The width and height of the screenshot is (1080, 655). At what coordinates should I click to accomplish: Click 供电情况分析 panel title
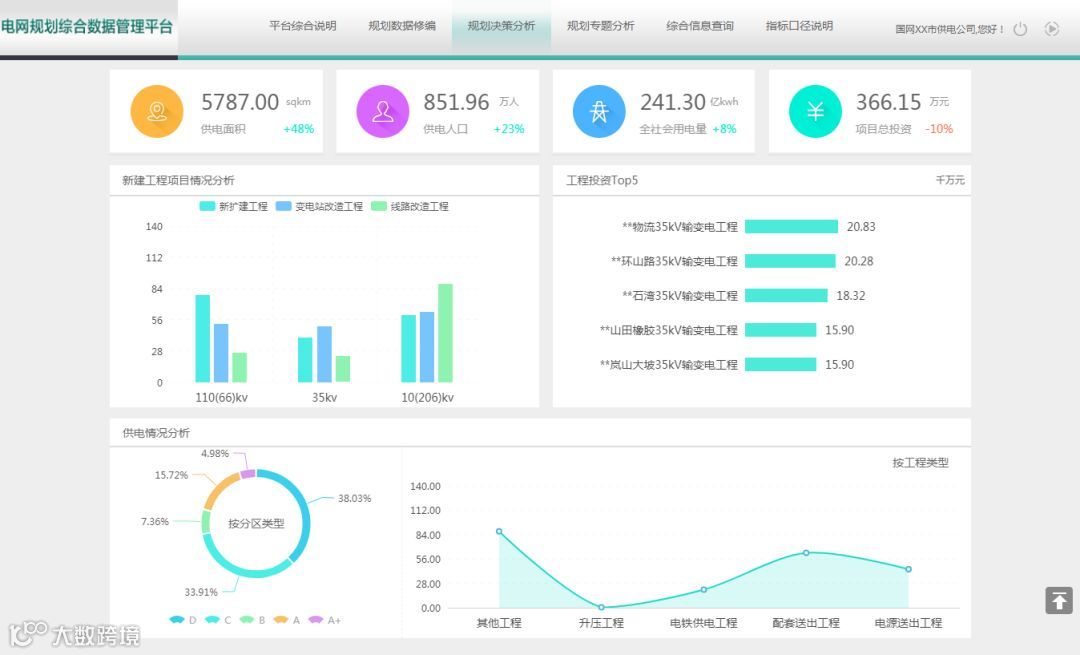(156, 433)
